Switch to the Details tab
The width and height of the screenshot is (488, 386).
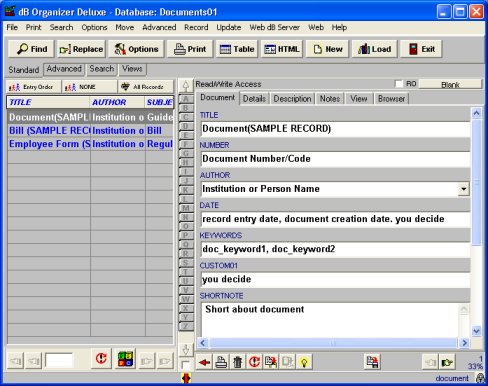(254, 99)
